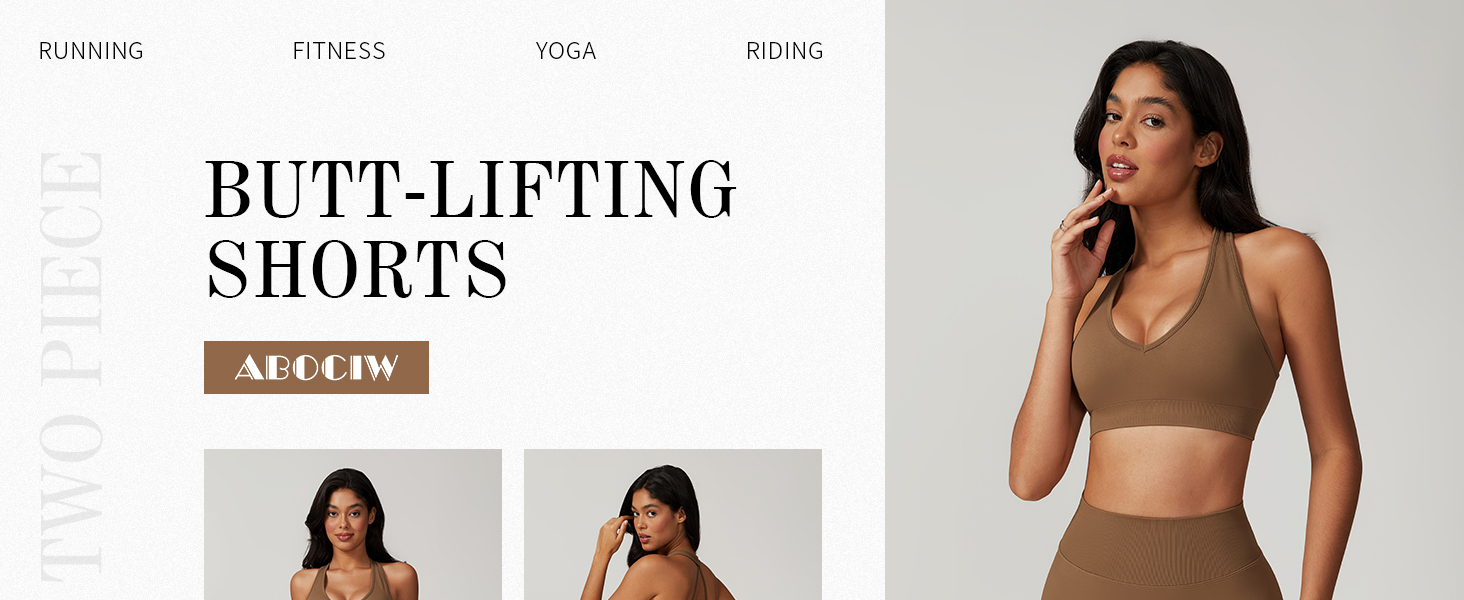Screen dimensions: 1464x600
Task: Switch to the YOGA category
Action: coord(566,51)
